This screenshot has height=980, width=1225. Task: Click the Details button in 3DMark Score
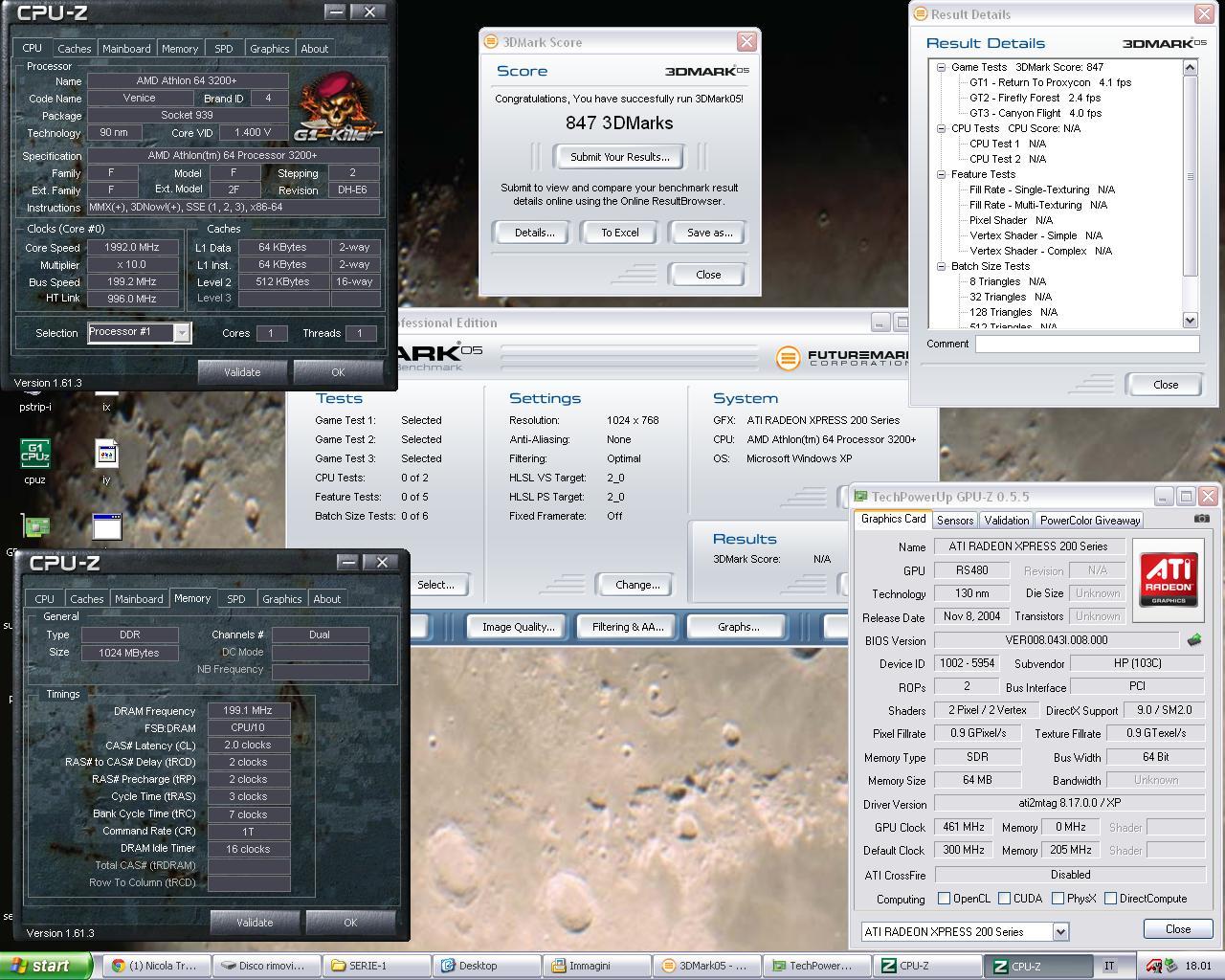tap(534, 233)
